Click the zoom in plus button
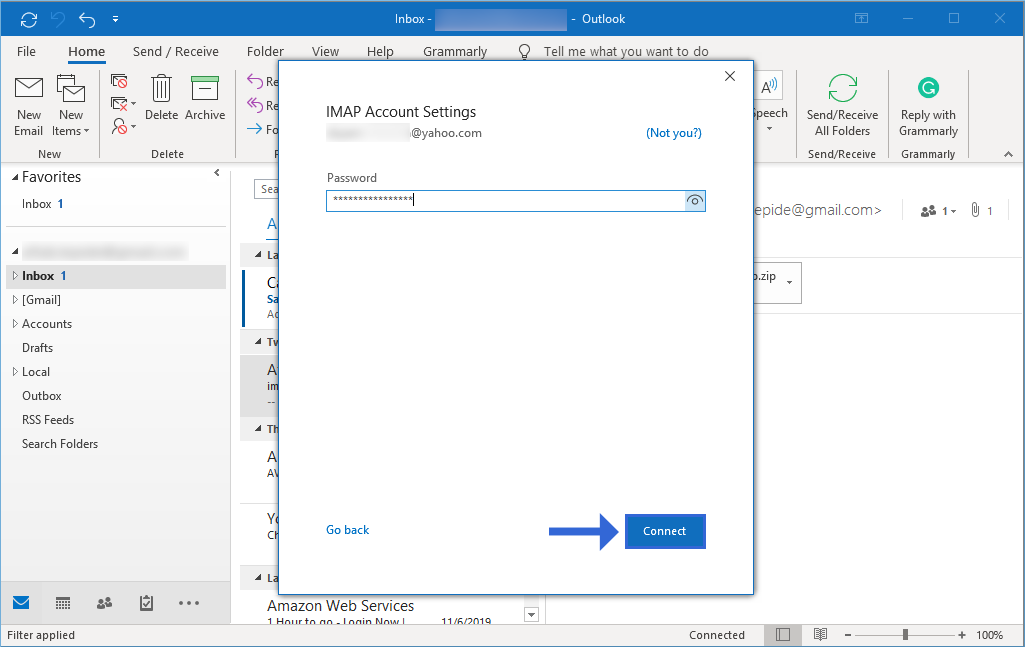Viewport: 1025px width, 647px height. pyautogui.click(x=962, y=635)
